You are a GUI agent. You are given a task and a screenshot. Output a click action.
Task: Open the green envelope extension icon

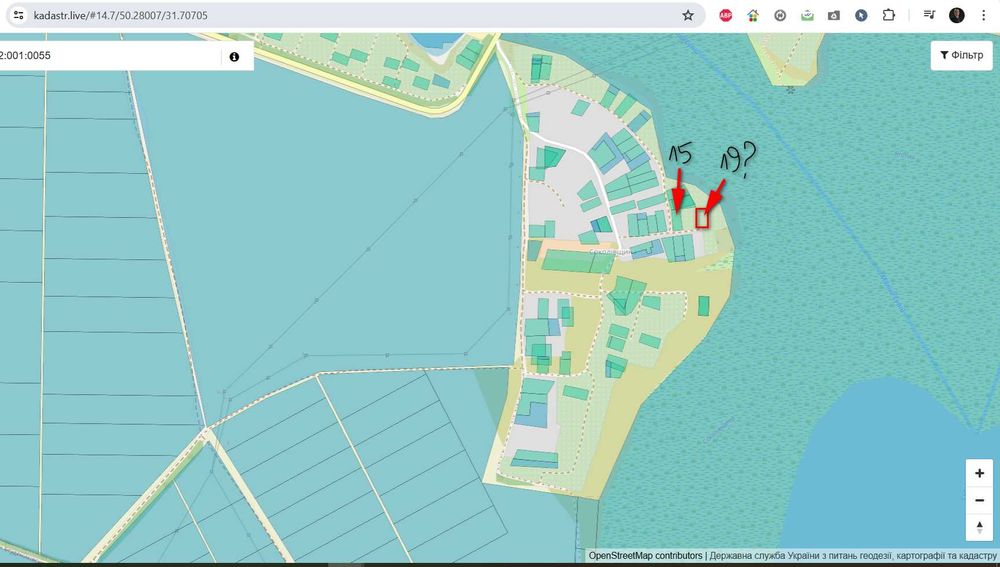(807, 15)
